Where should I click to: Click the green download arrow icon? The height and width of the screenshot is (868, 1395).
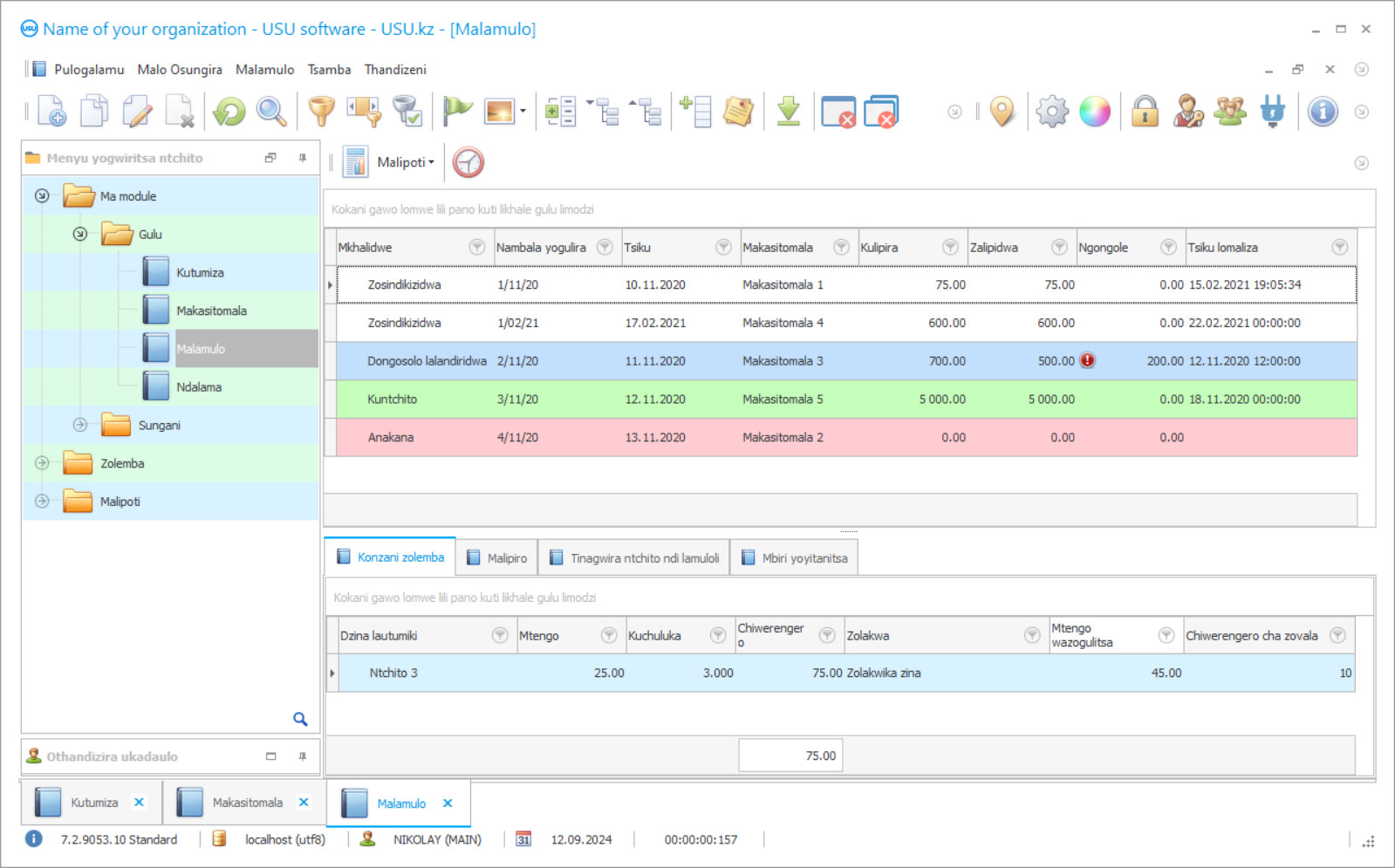pos(788,112)
